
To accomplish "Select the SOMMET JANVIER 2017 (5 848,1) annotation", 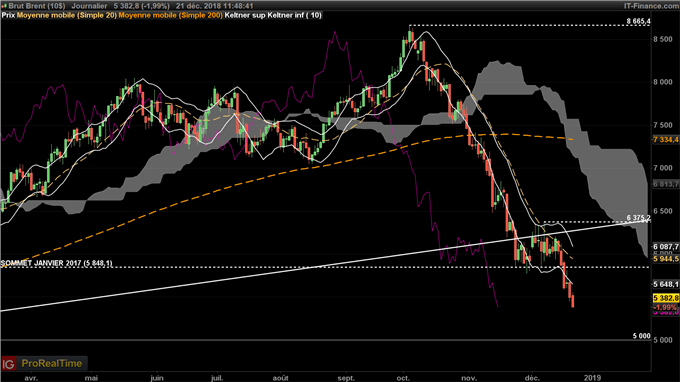I will pos(56,263).
